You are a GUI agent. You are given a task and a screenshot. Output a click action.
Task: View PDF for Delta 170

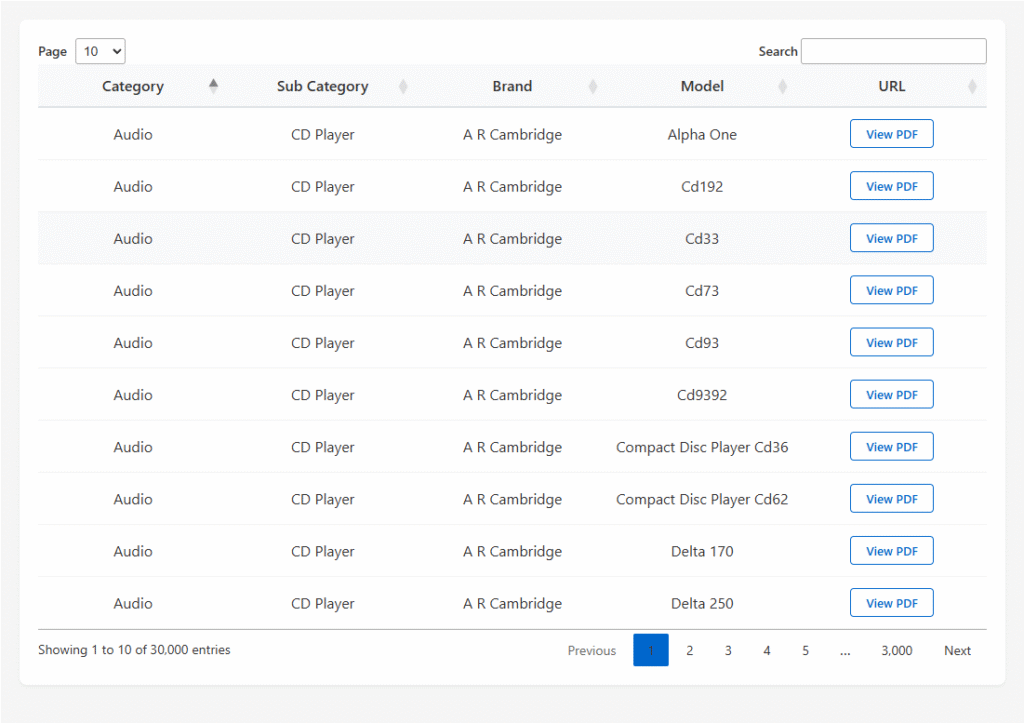point(891,551)
